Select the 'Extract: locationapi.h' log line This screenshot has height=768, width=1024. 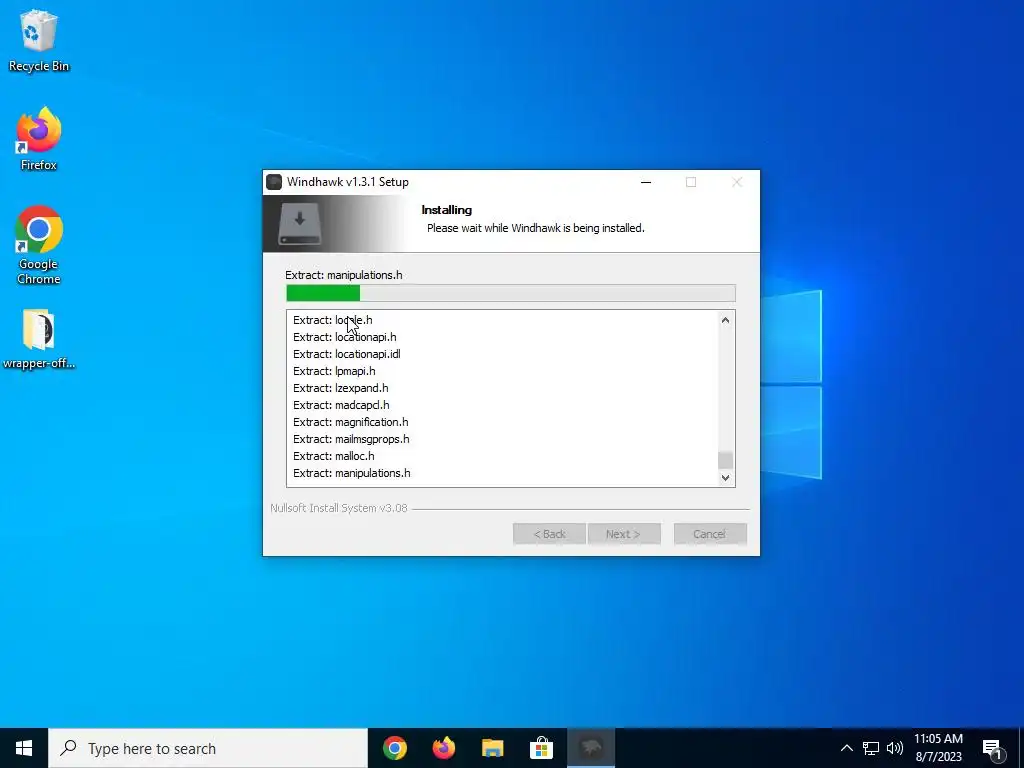tap(345, 337)
